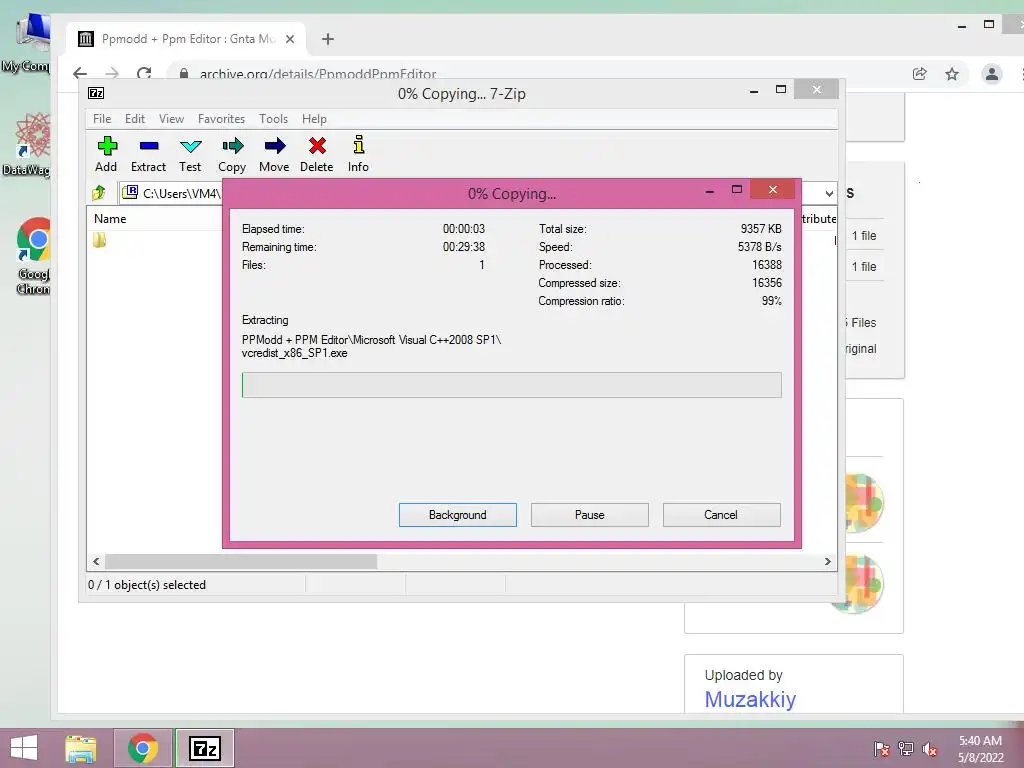Open the Help menu in 7-Zip
The image size is (1024, 768).
pos(314,119)
